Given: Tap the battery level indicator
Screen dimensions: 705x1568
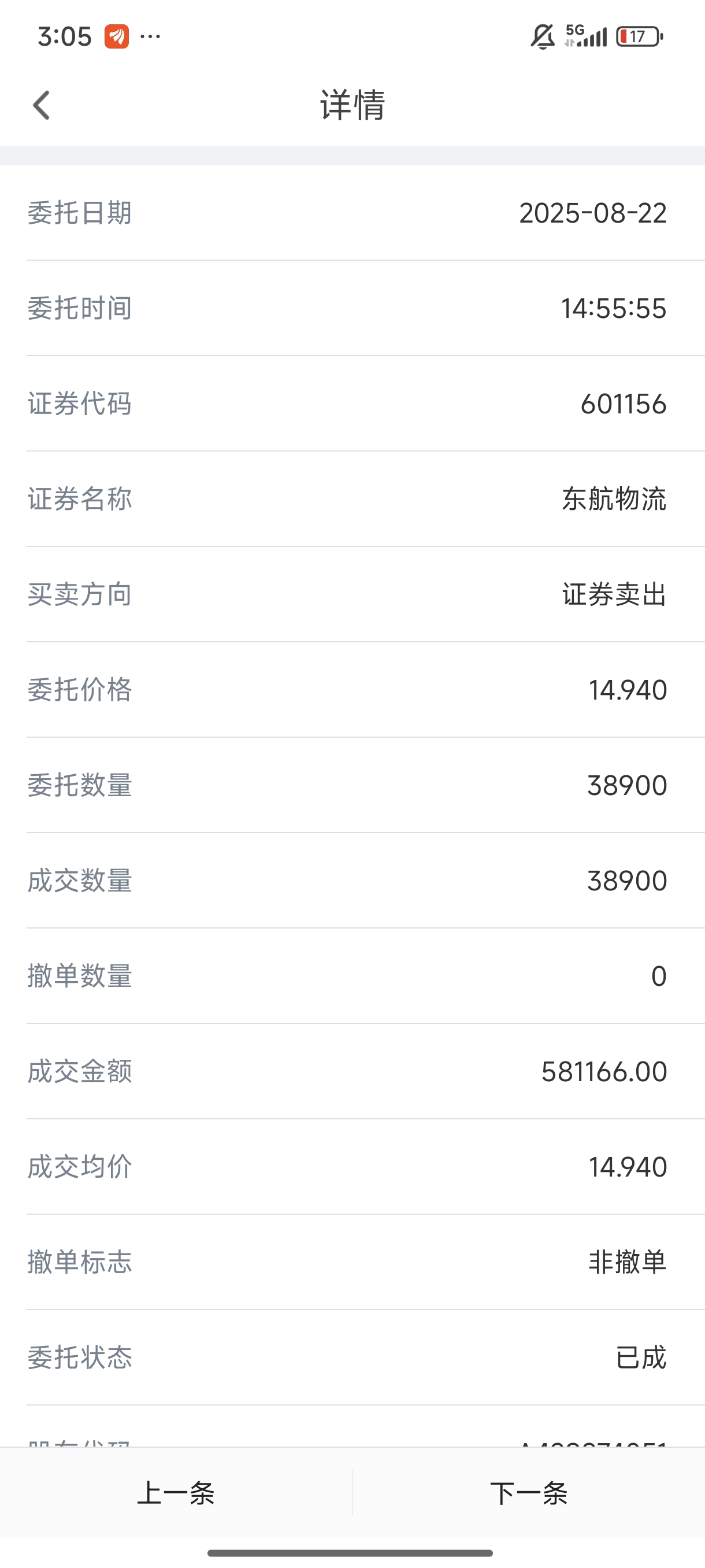Looking at the screenshot, I should point(639,36).
